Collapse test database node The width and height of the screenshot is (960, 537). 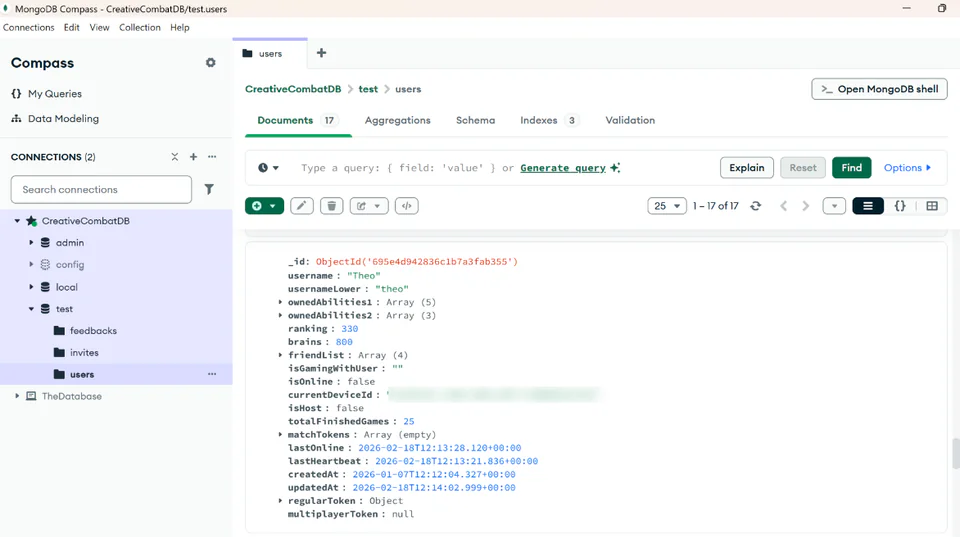31,309
